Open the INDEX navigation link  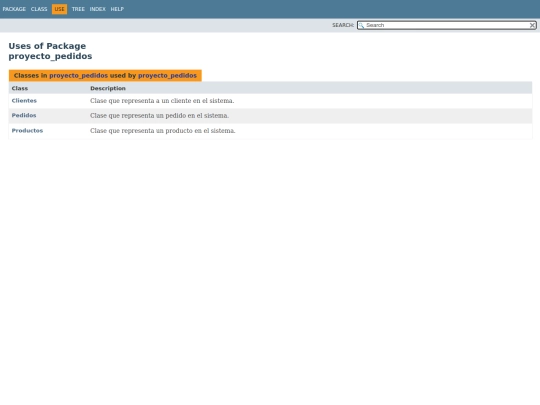click(x=98, y=9)
